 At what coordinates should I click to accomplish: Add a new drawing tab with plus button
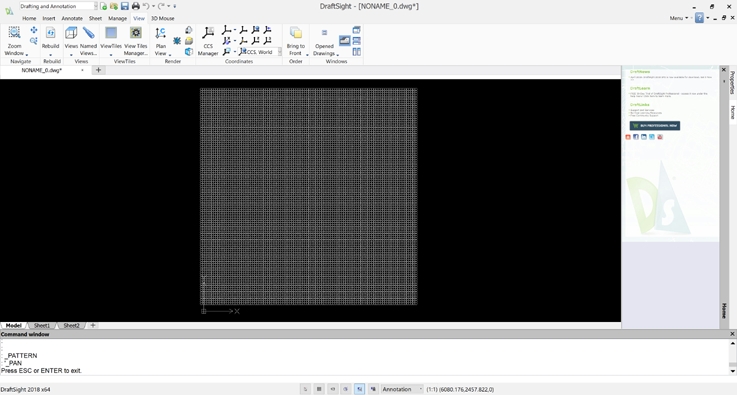click(98, 70)
